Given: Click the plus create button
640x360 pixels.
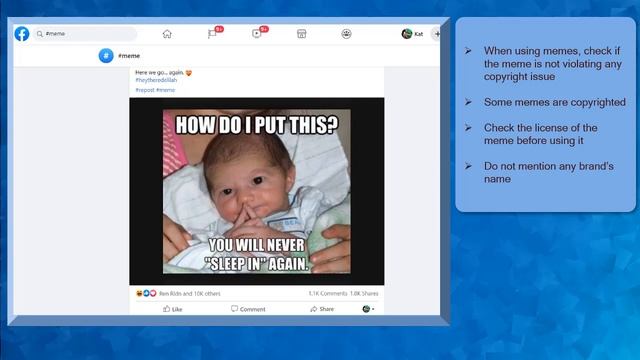Looking at the screenshot, I should pyautogui.click(x=436, y=34).
